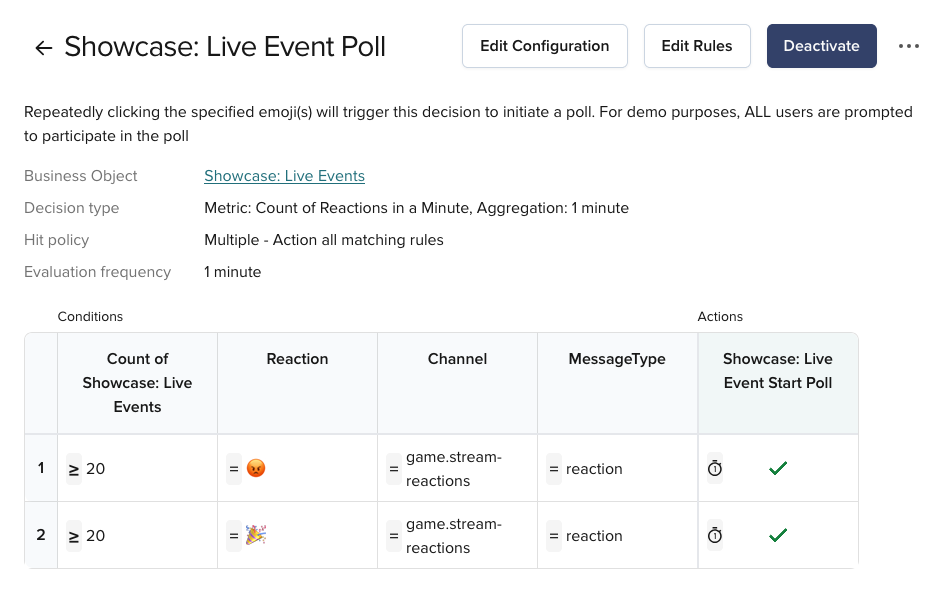942x598 pixels.
Task: Click the Showcase: Live Event Start Poll header
Action: click(777, 371)
